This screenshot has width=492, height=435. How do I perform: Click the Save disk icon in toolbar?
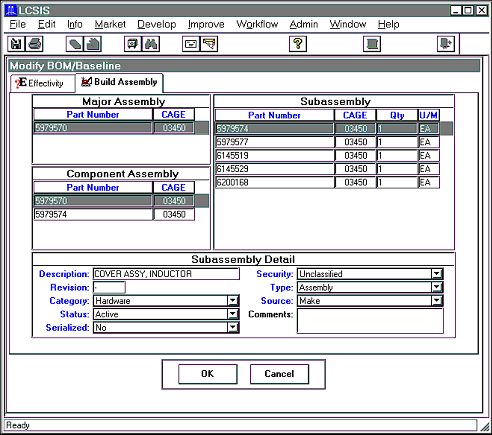16,44
